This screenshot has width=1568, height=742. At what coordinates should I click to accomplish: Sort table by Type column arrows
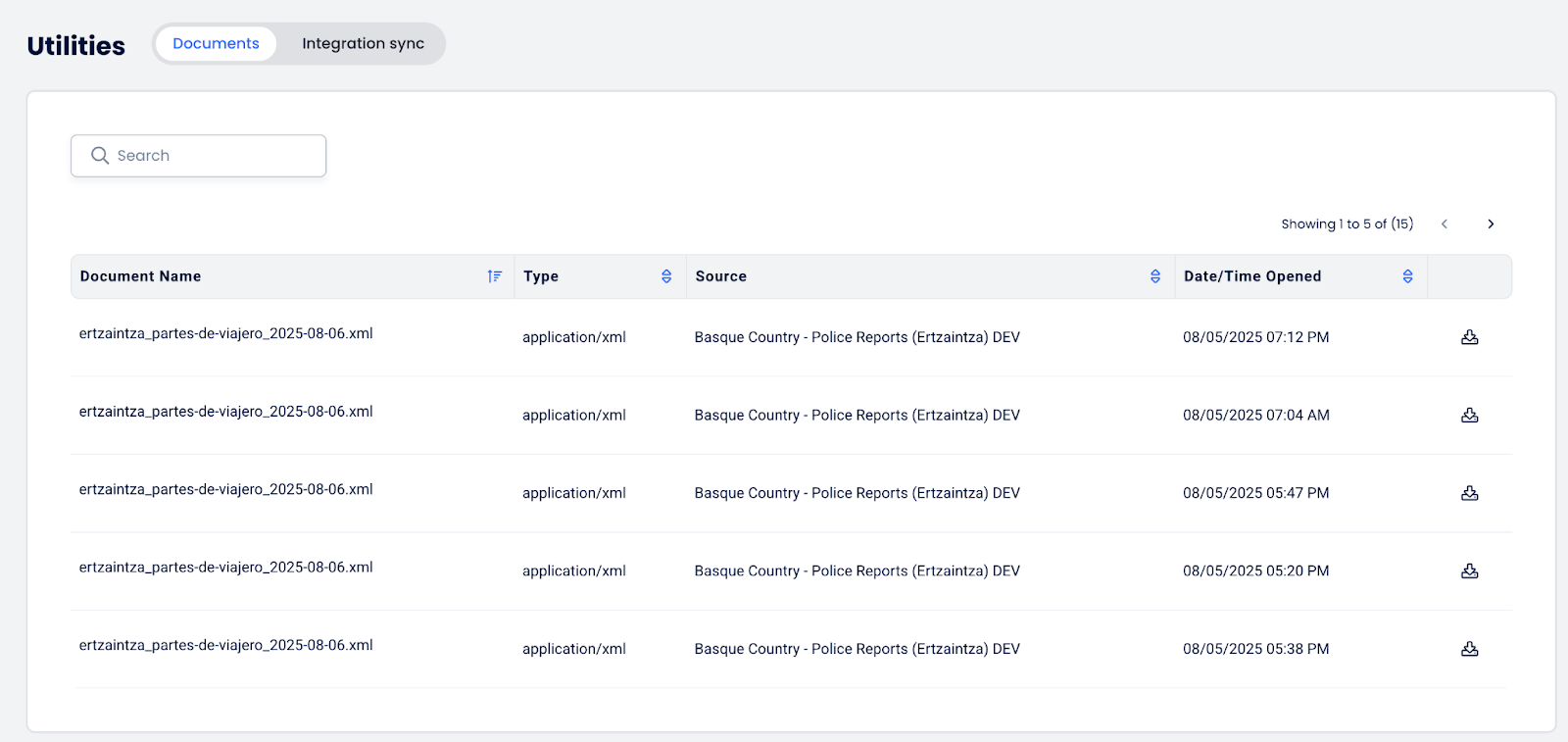point(666,276)
